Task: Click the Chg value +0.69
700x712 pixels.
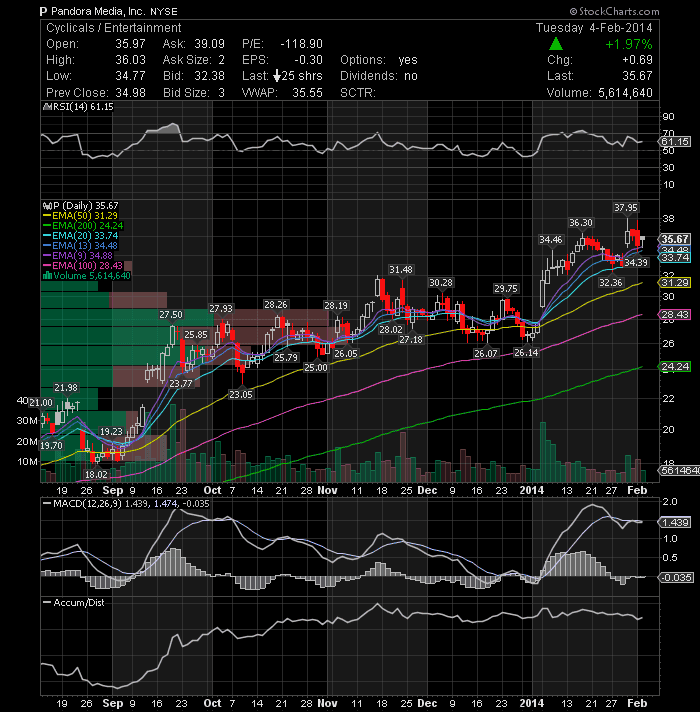Action: tap(637, 60)
